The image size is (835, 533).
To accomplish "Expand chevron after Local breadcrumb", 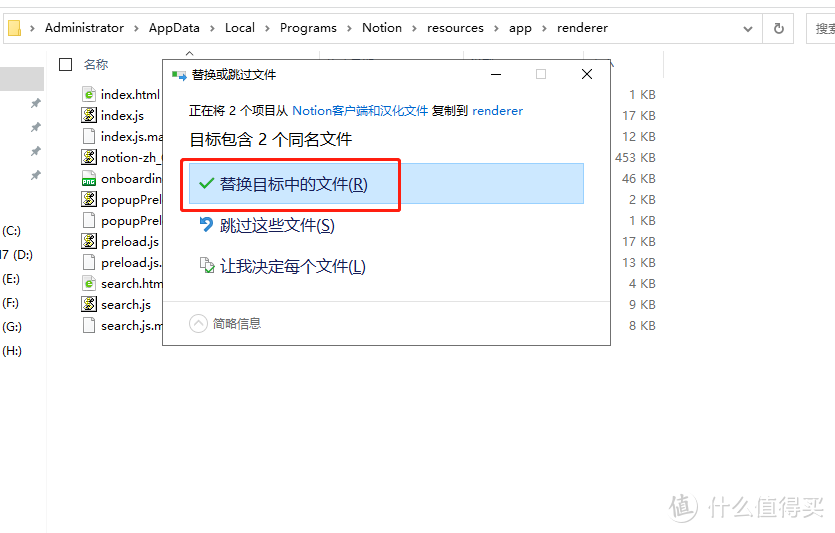I will [x=267, y=28].
